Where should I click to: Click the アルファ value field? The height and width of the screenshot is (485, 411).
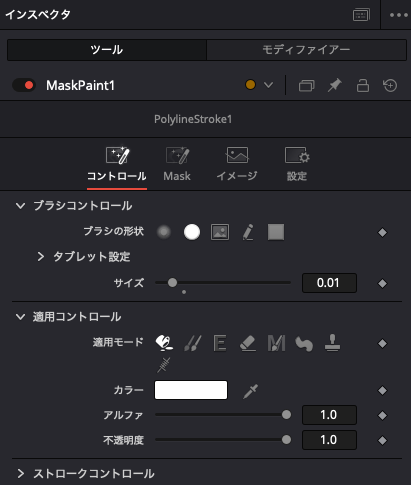pyautogui.click(x=329, y=415)
